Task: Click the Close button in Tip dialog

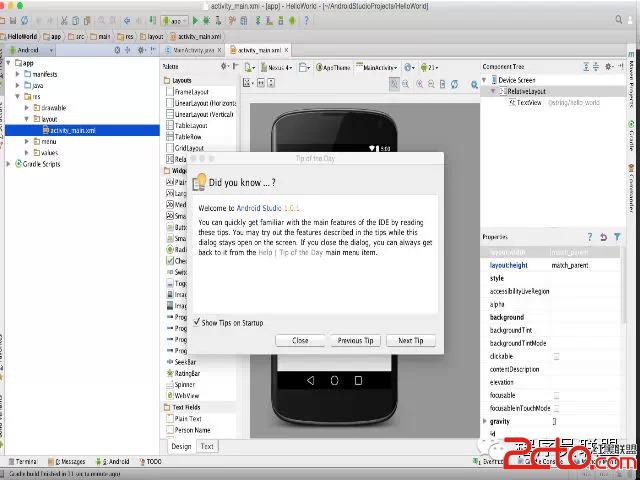Action: [300, 340]
